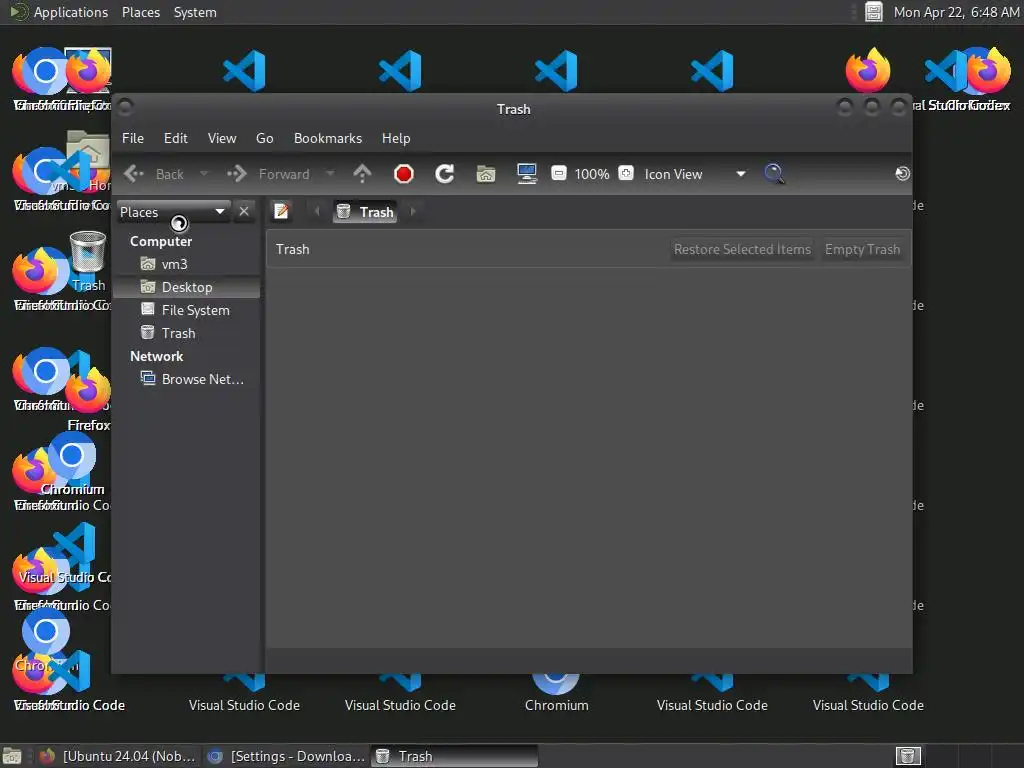Click the magnifier Search icon
Viewport: 1024px width, 768px height.
(774, 174)
